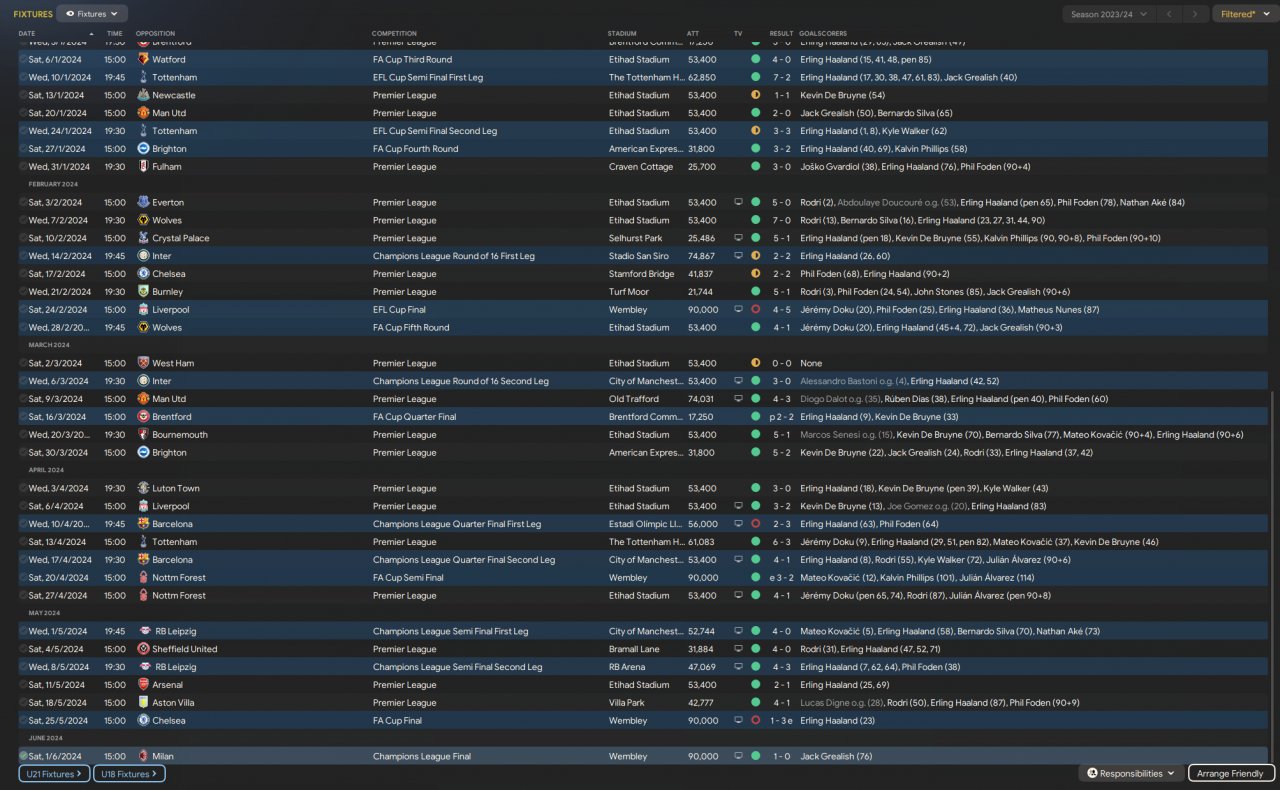
Task: Sort by the Stadium column header
Action: click(622, 34)
